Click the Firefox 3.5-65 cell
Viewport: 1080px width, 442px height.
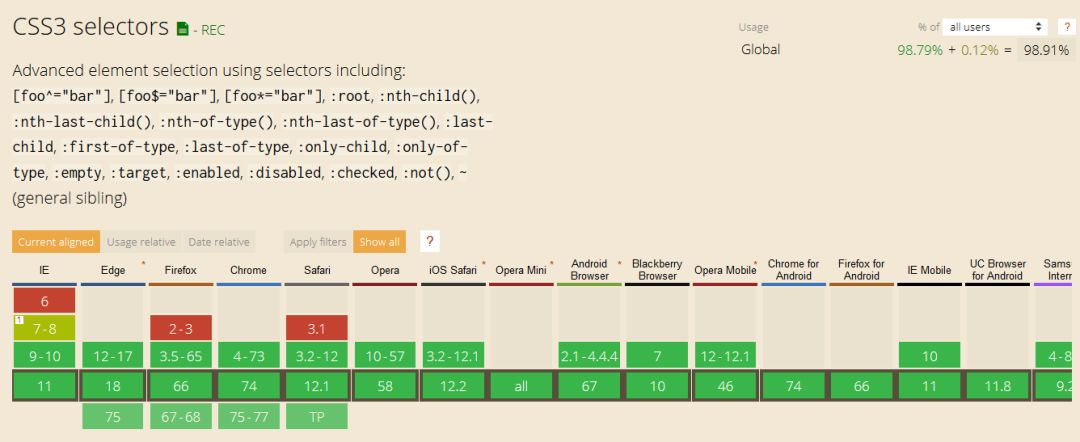pos(180,355)
